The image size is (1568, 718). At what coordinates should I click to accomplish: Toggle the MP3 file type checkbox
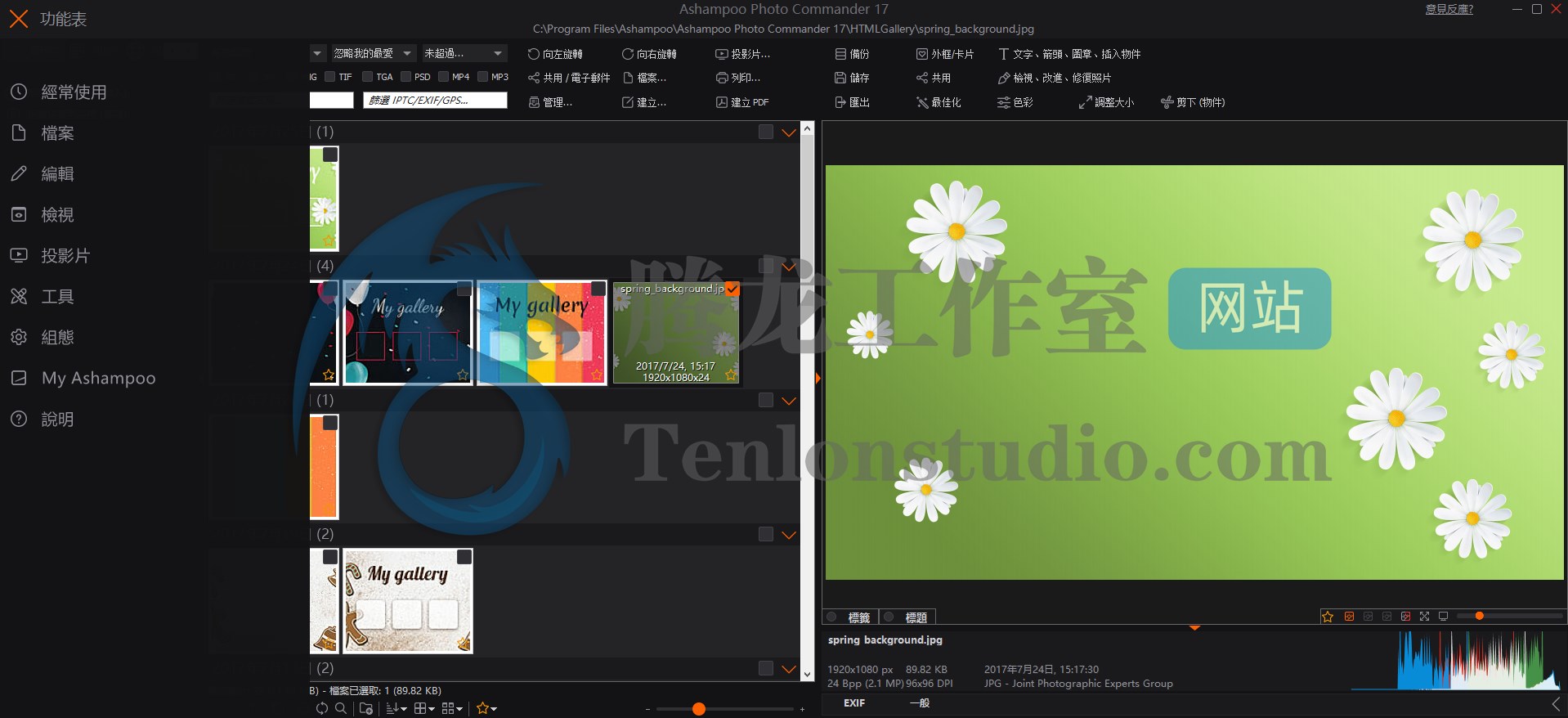pos(483,77)
